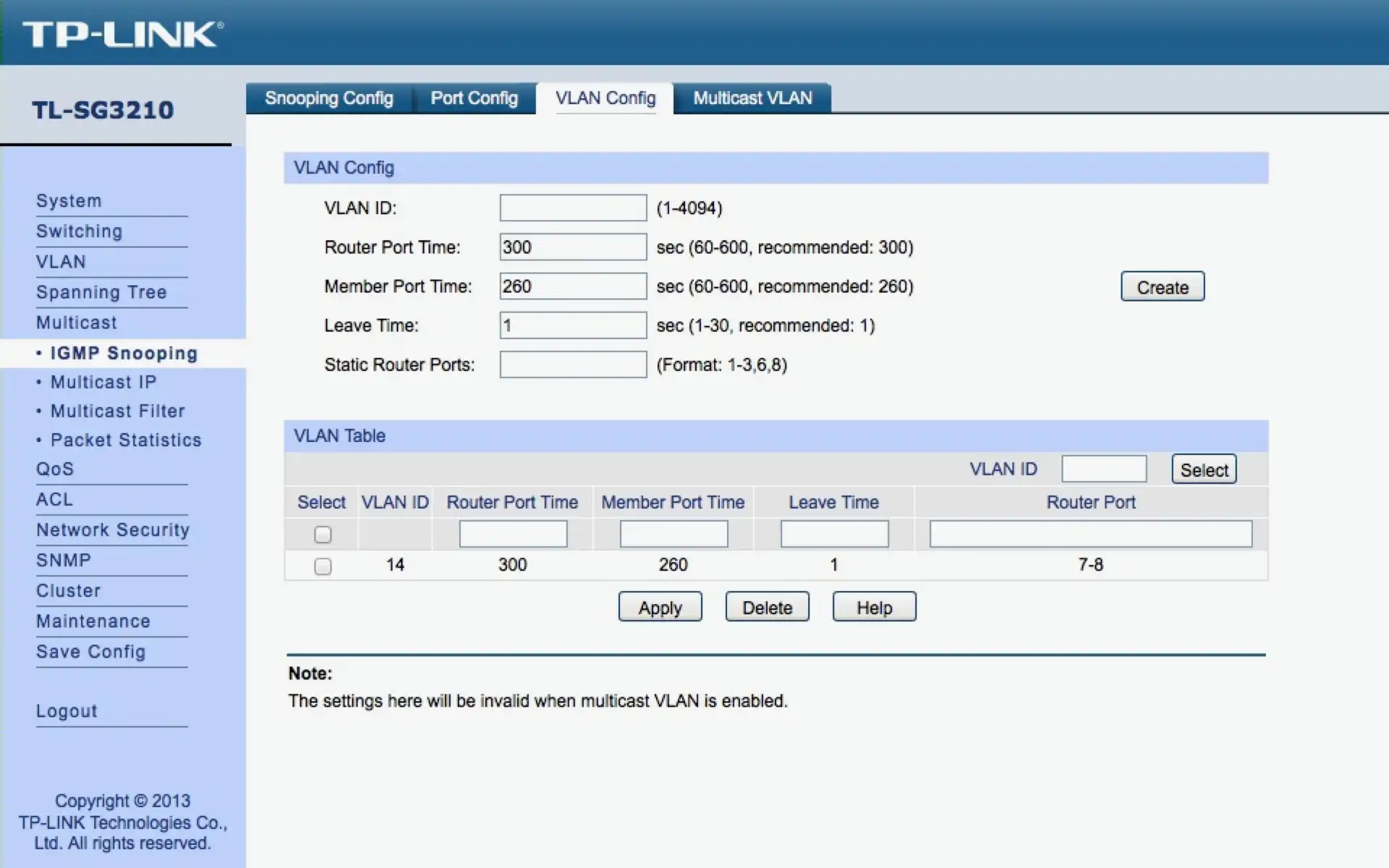Open the Help button
The image size is (1389, 868).
pos(874,608)
